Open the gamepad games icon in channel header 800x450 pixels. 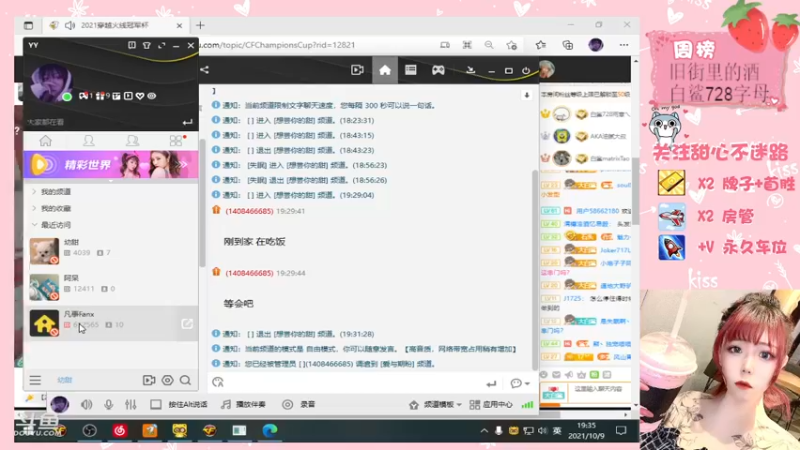click(x=438, y=70)
